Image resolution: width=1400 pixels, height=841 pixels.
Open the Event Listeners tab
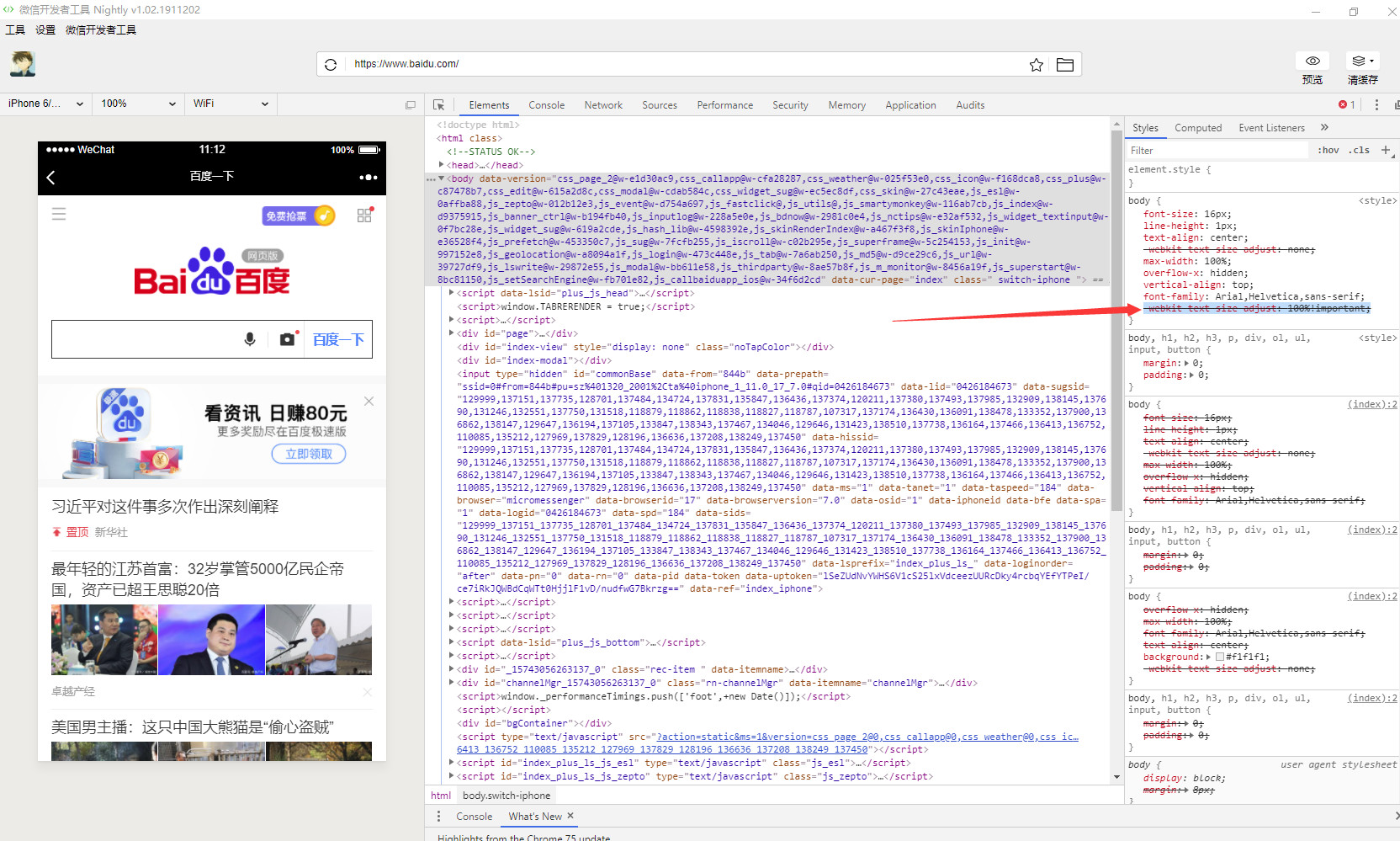(1271, 128)
